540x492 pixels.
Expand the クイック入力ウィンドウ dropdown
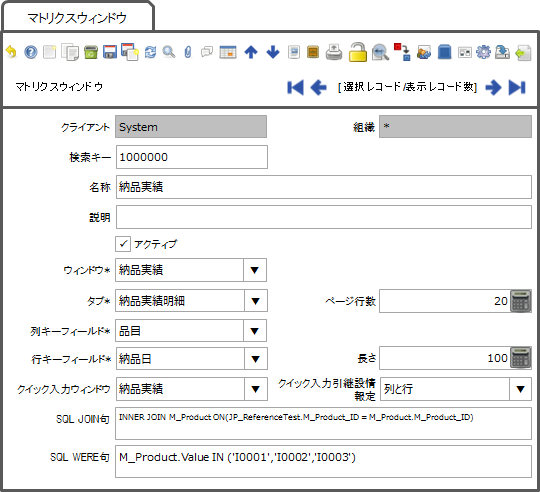click(255, 389)
